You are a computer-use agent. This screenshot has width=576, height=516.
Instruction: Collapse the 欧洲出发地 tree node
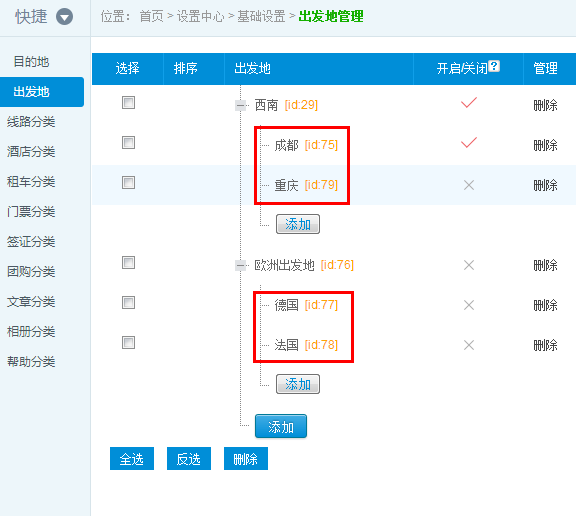point(241,265)
